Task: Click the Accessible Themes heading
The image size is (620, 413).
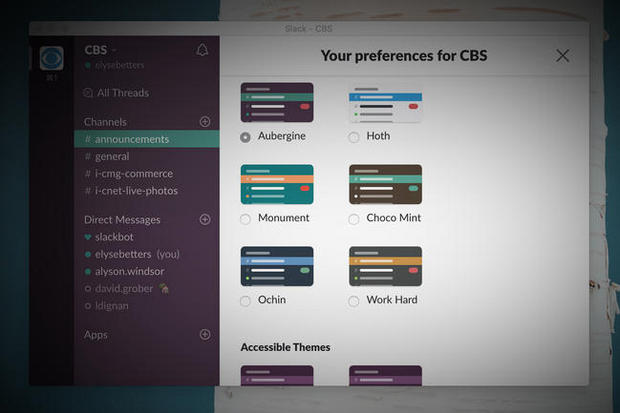Action: [x=285, y=347]
